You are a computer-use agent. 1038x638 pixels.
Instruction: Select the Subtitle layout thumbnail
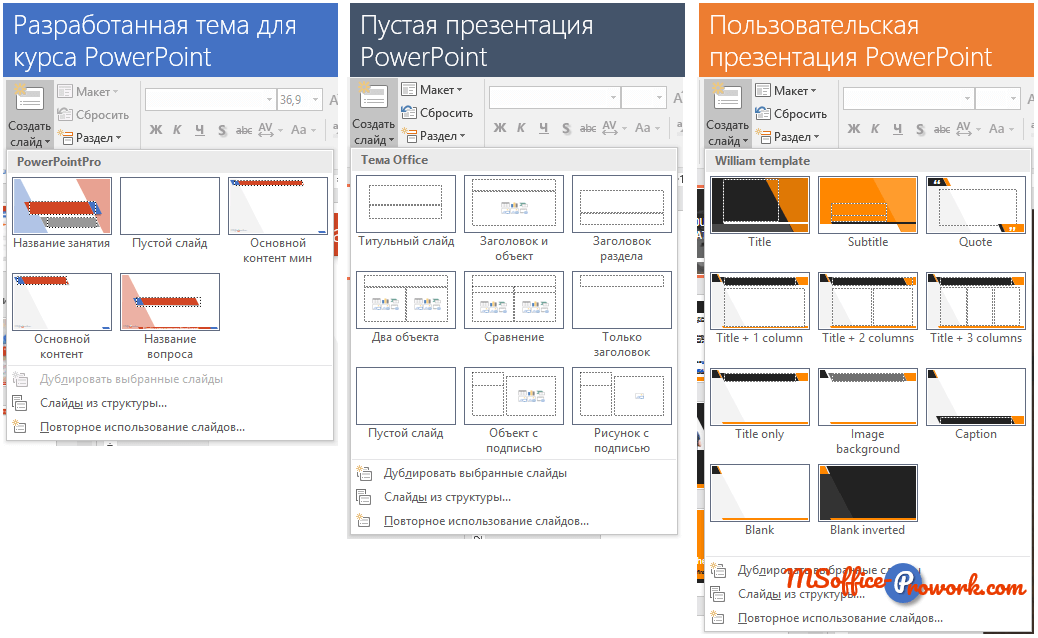pyautogui.click(x=868, y=205)
